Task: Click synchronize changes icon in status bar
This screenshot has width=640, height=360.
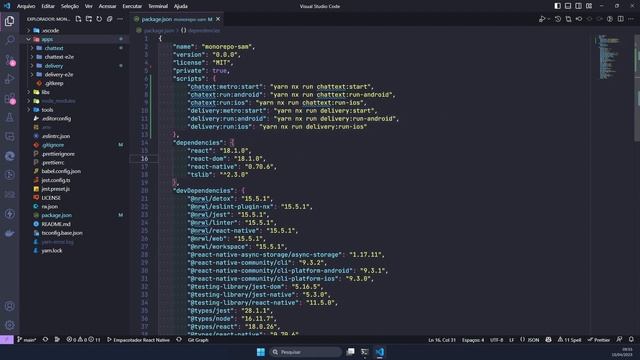Action: [x=45, y=340]
